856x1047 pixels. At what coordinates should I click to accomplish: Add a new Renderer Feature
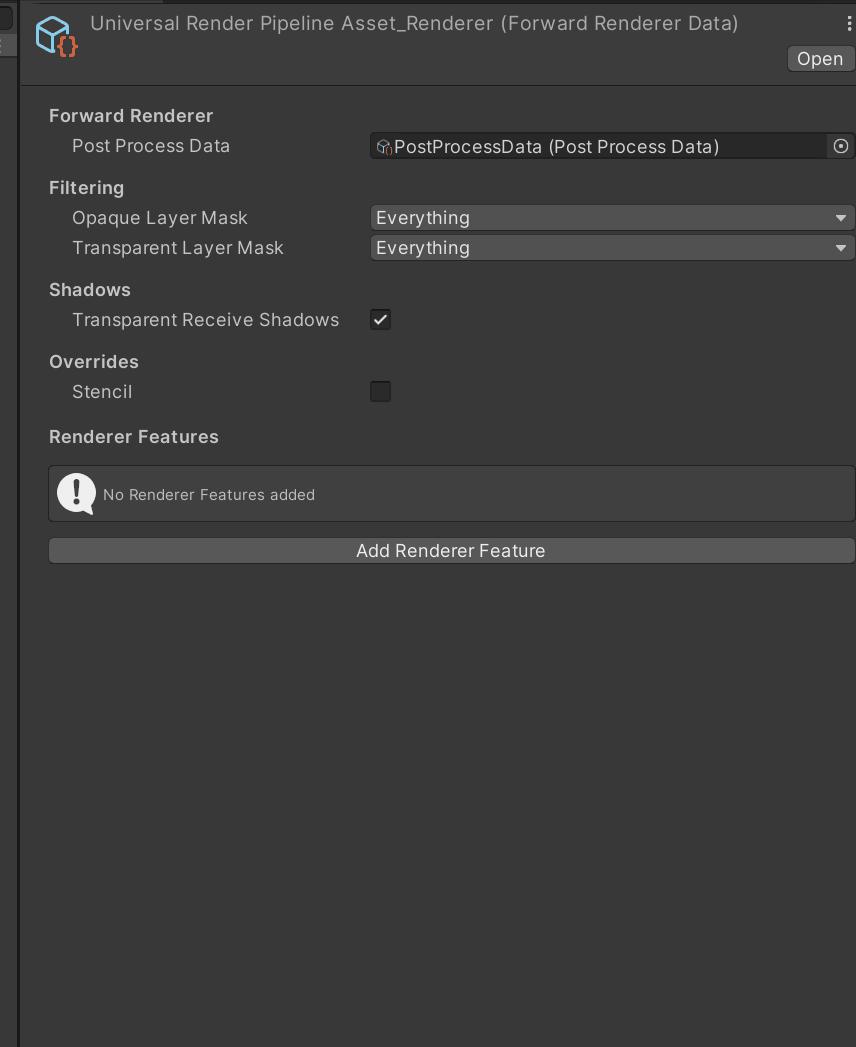pos(451,550)
